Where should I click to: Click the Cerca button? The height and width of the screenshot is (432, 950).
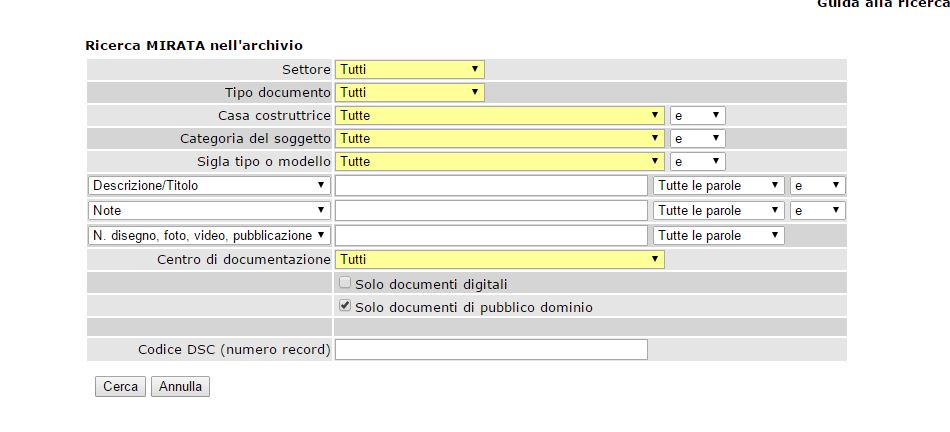pos(121,387)
